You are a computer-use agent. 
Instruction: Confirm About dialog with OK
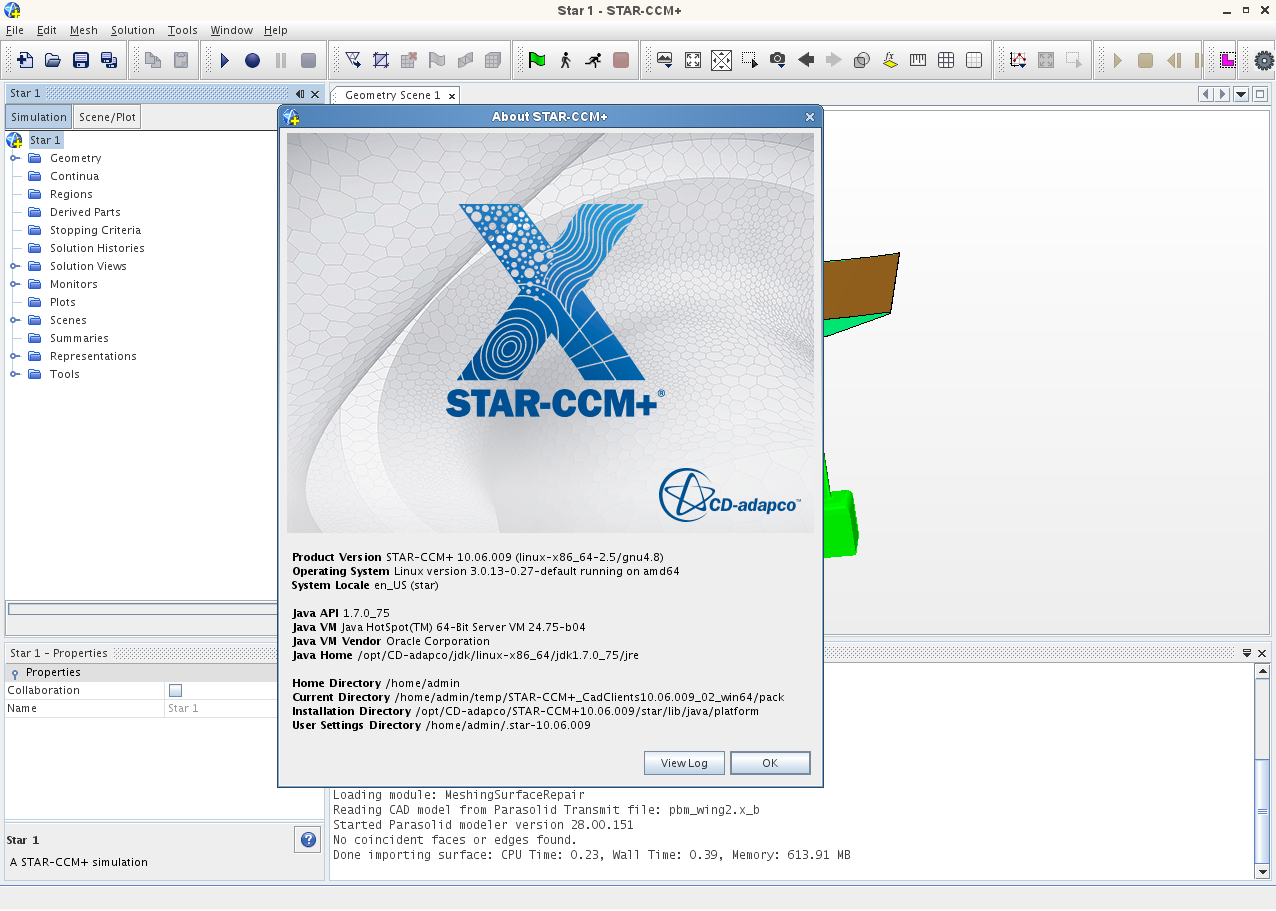tap(770, 763)
